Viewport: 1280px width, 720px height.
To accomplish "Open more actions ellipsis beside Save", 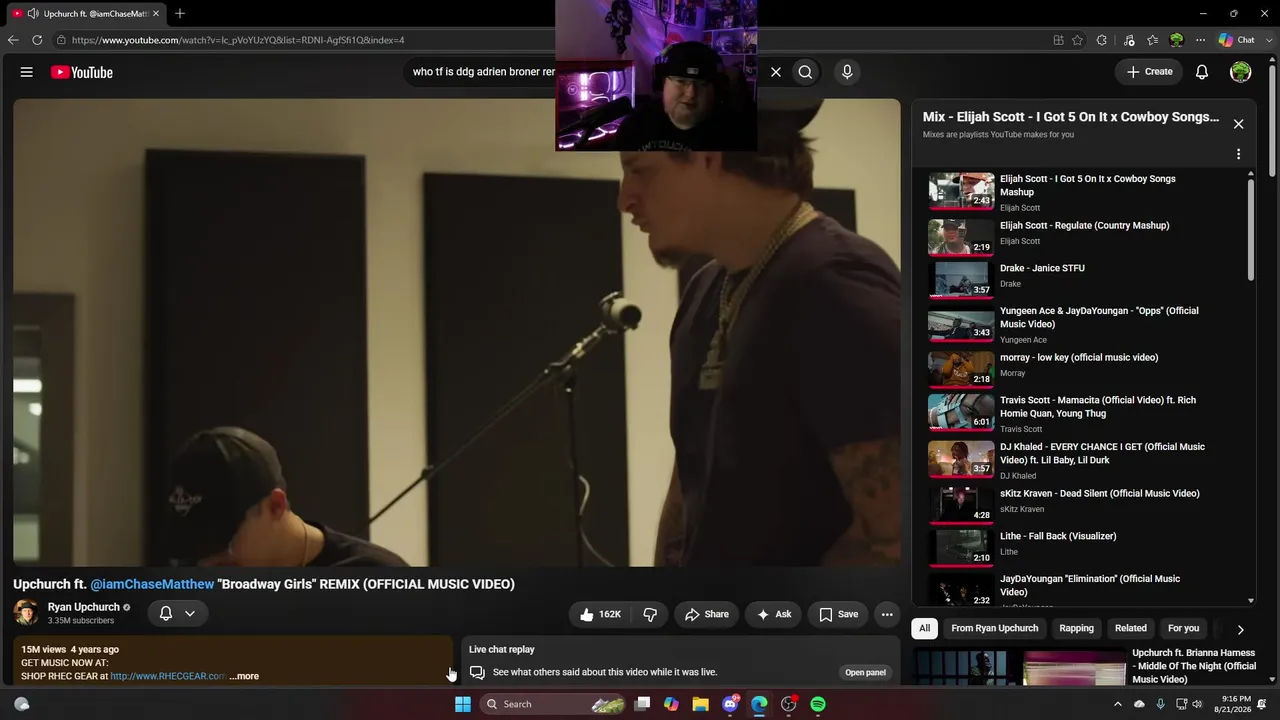I will click(x=887, y=614).
